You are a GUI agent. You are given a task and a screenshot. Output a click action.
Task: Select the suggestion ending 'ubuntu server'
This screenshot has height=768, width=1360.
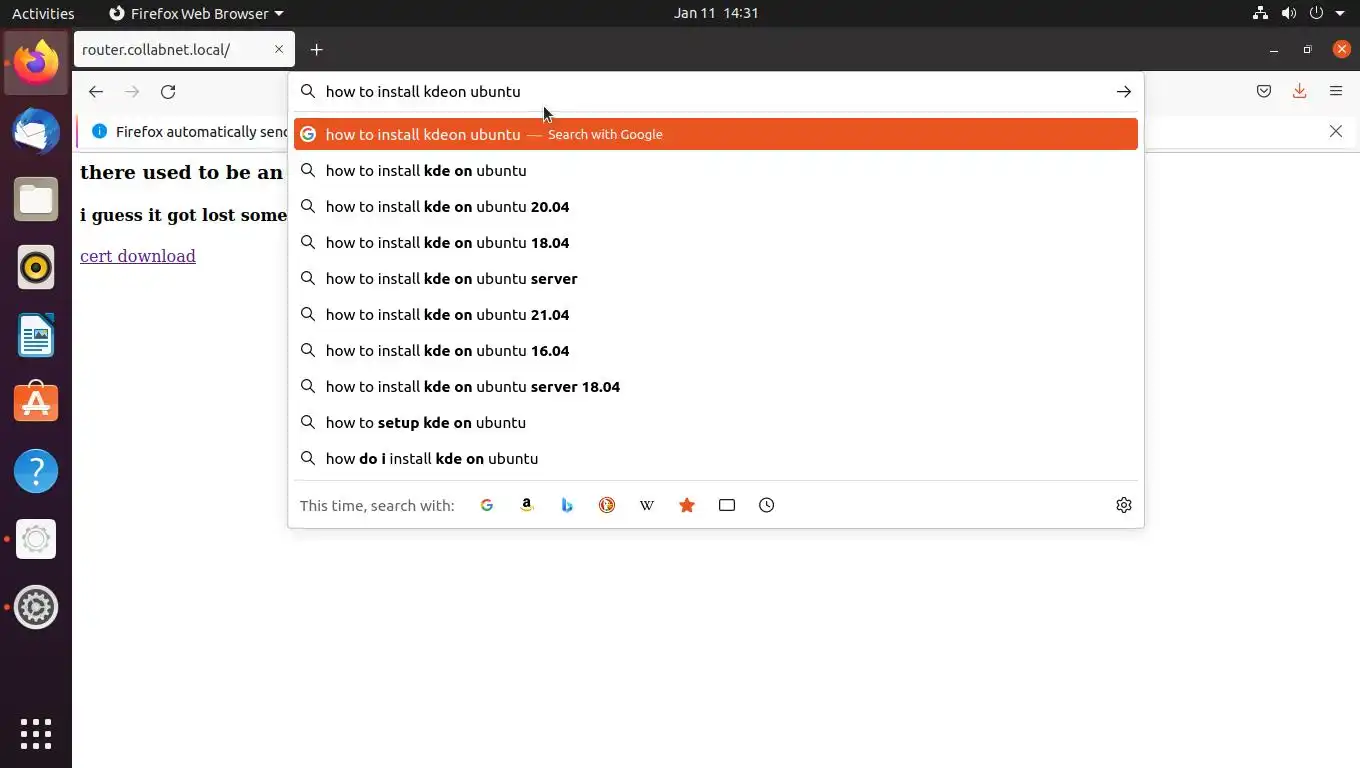coord(716,278)
